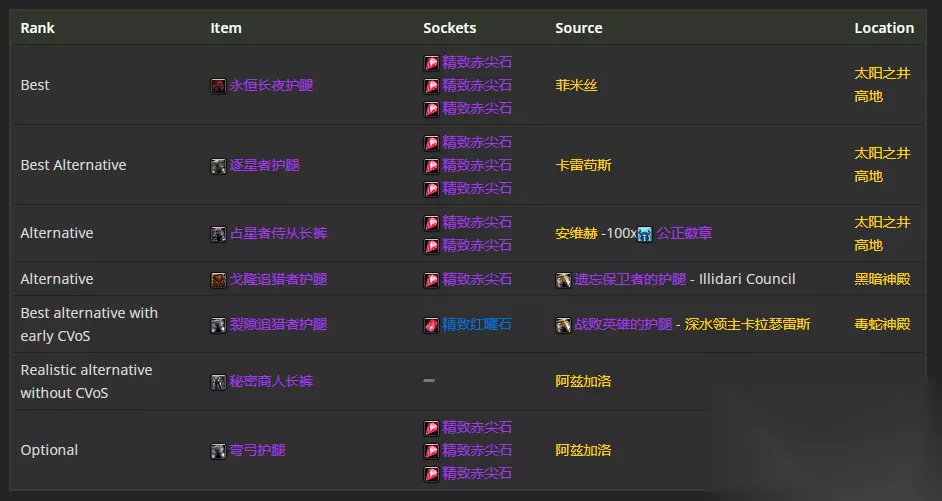Screen dimensions: 942x501
Task: Open the 逐星者护腿 item link
Action: coord(265,166)
